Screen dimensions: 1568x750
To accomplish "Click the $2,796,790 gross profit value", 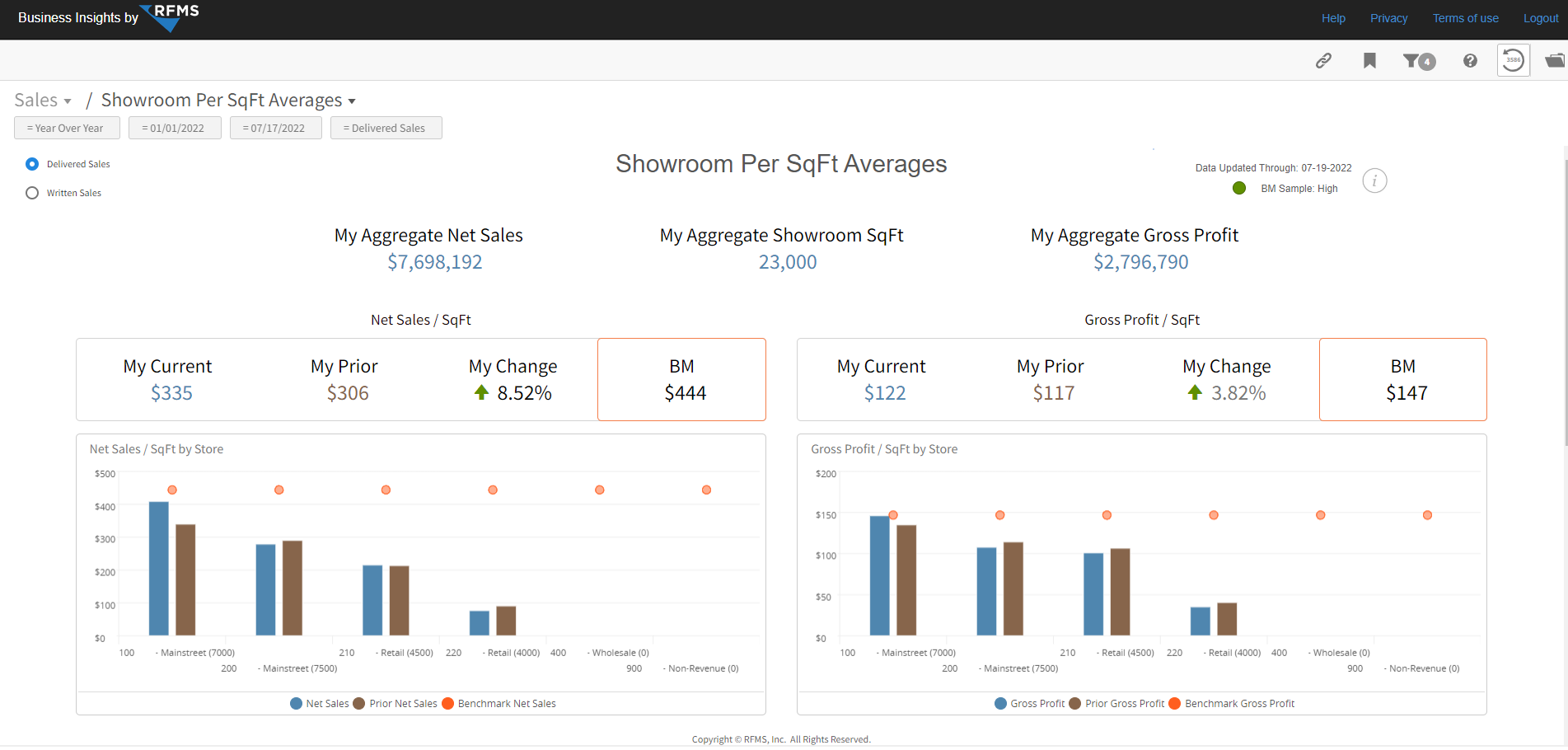I will point(1141,262).
